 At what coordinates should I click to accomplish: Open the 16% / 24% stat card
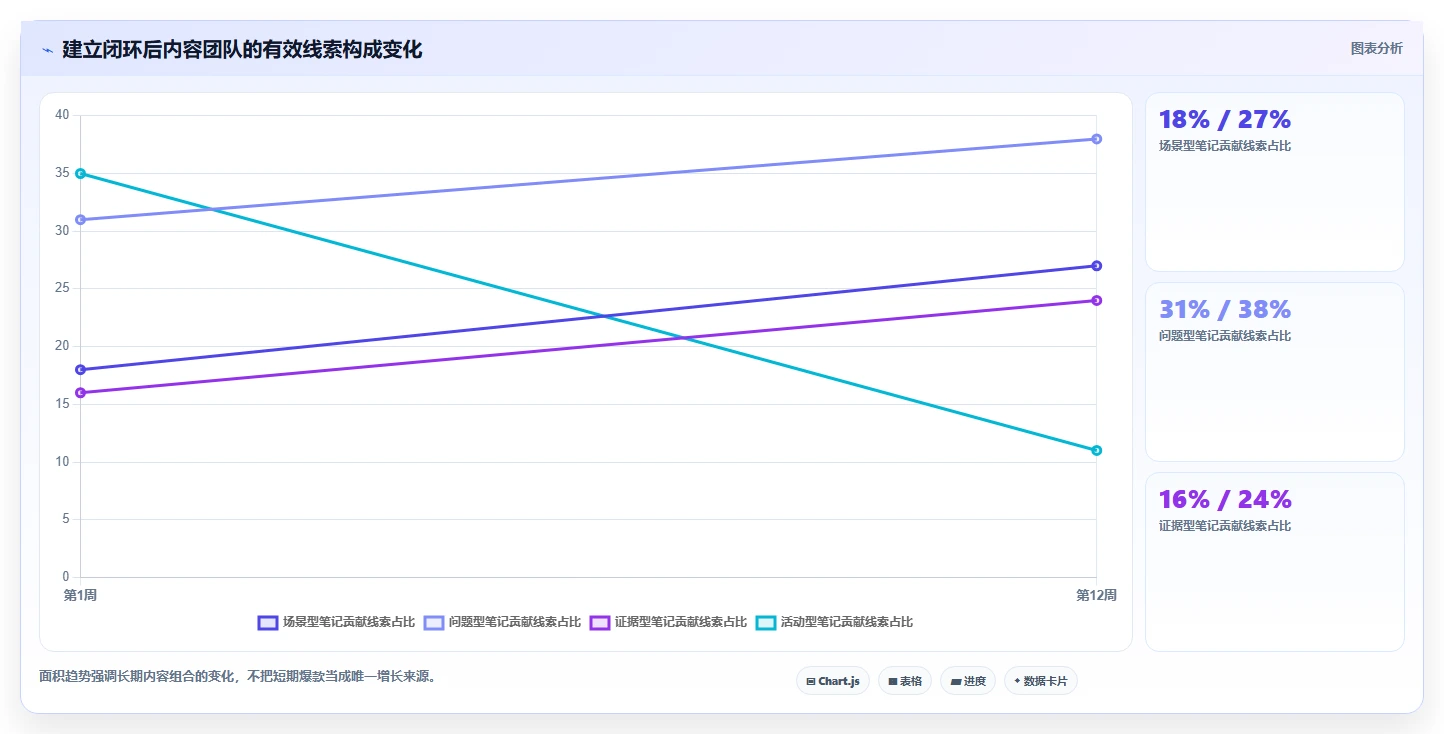(1275, 562)
